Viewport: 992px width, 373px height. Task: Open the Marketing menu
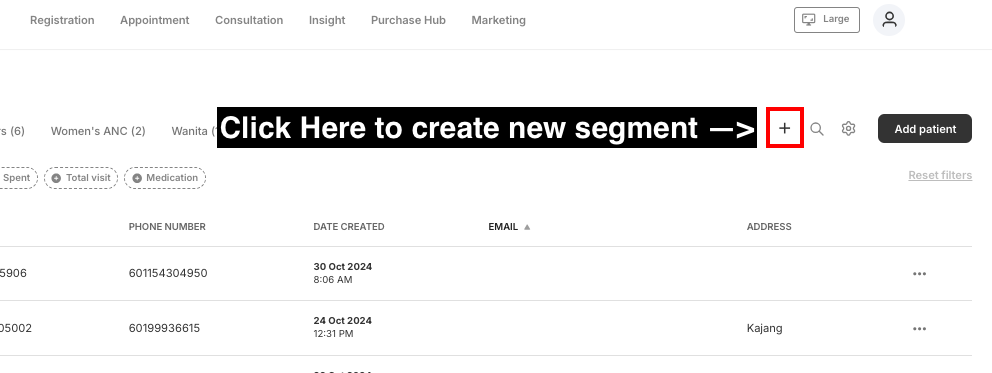tap(499, 20)
